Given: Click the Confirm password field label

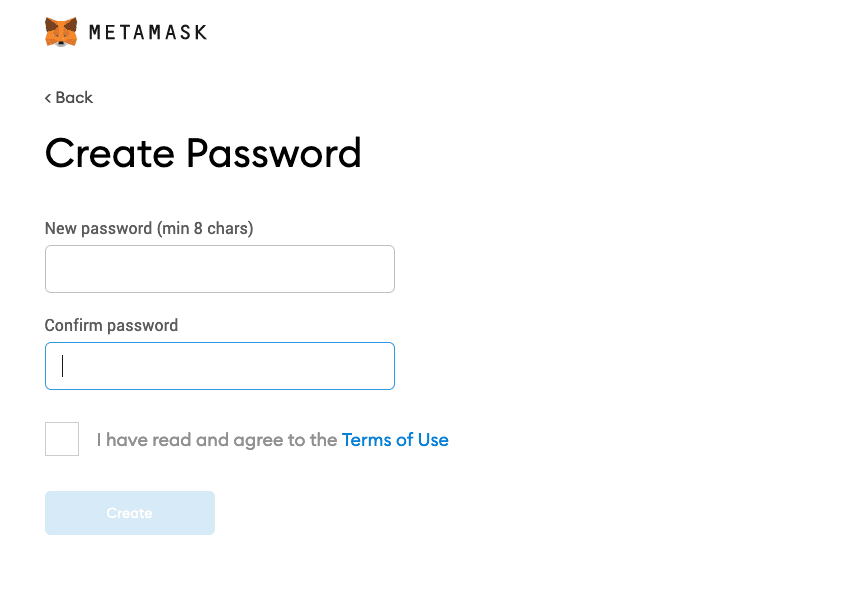Looking at the screenshot, I should (x=110, y=325).
